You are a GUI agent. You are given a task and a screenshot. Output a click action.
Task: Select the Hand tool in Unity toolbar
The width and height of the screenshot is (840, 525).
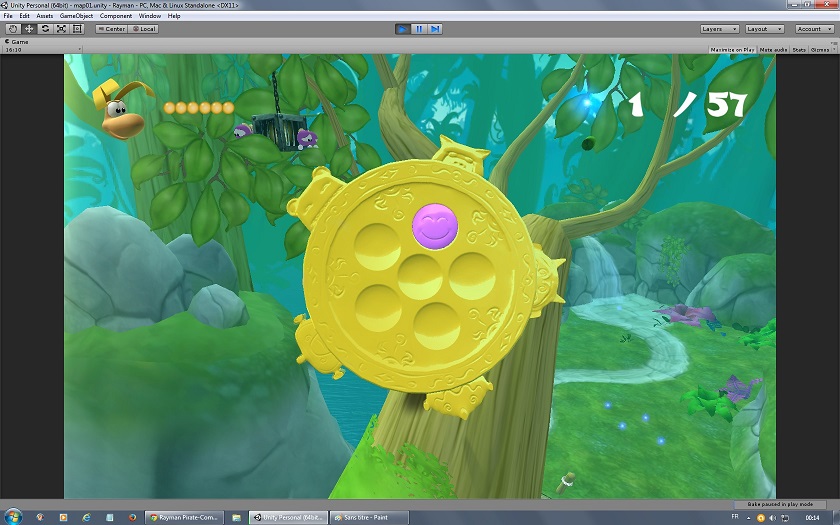pos(13,29)
